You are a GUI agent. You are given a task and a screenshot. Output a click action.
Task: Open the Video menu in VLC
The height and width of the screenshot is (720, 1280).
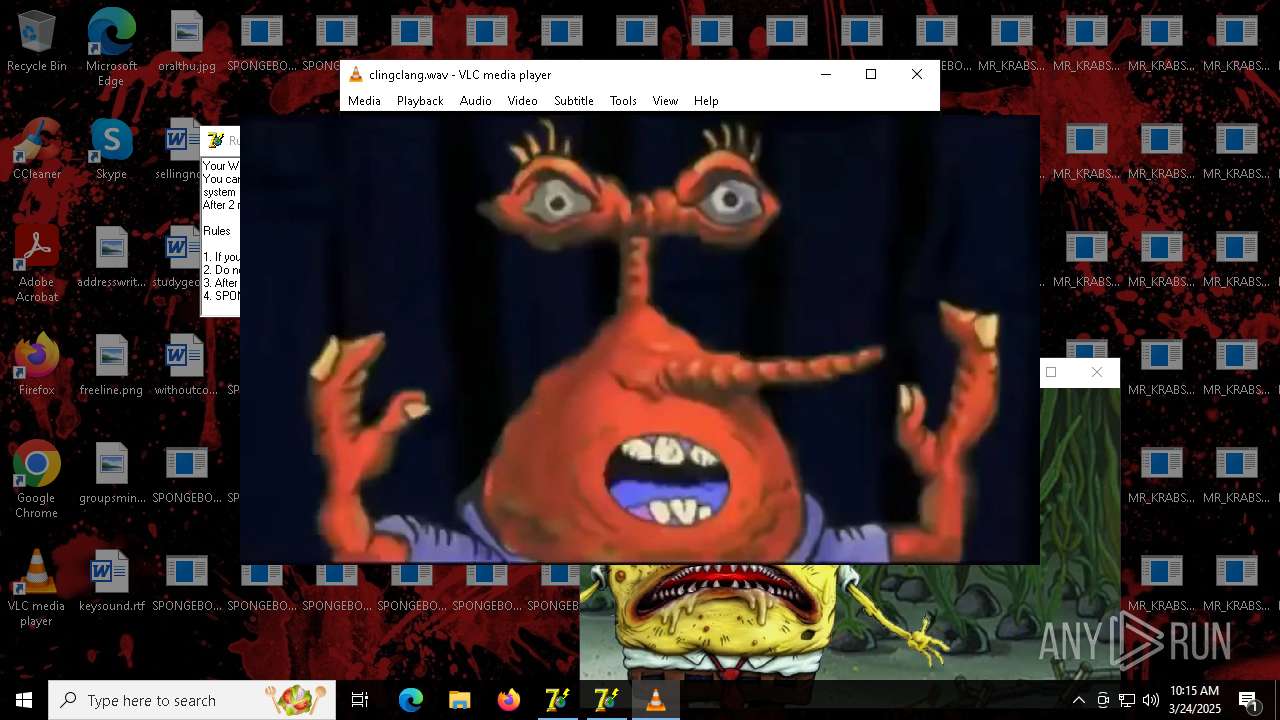pos(522,101)
